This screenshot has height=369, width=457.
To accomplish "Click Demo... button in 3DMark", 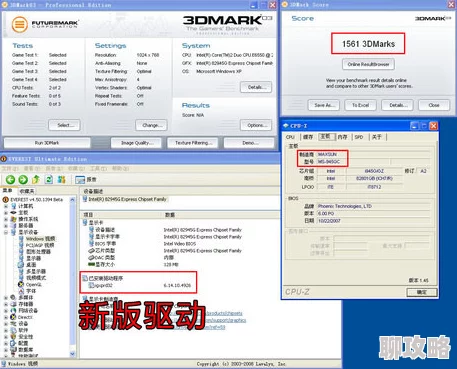I will [x=249, y=143].
